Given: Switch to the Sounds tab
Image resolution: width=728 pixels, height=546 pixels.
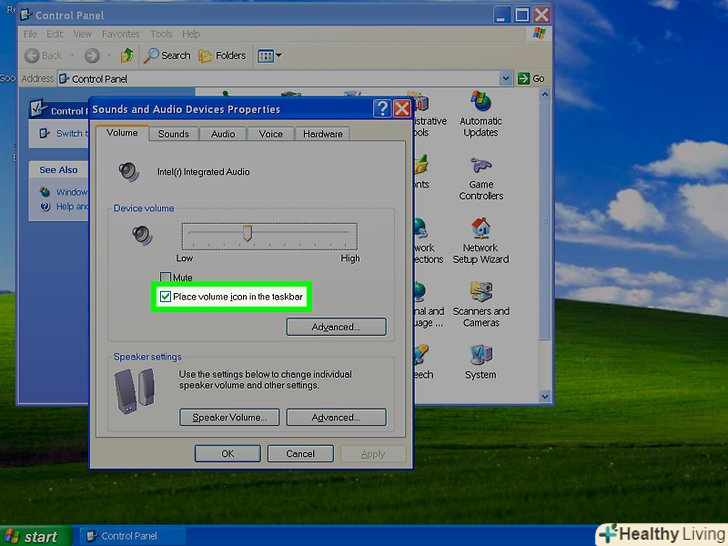Looking at the screenshot, I should (x=174, y=134).
